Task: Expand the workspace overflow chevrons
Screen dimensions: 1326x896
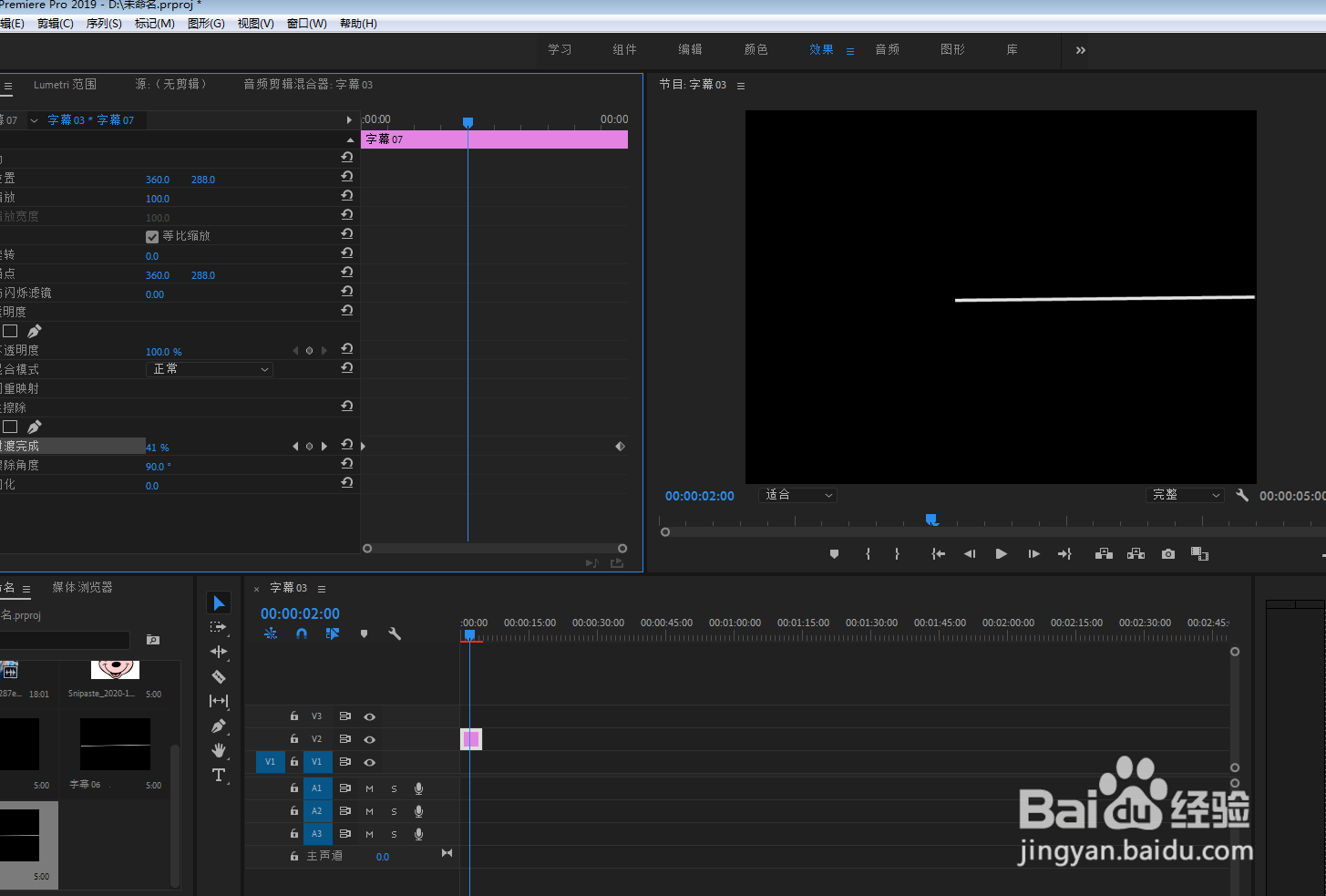Action: [1081, 50]
